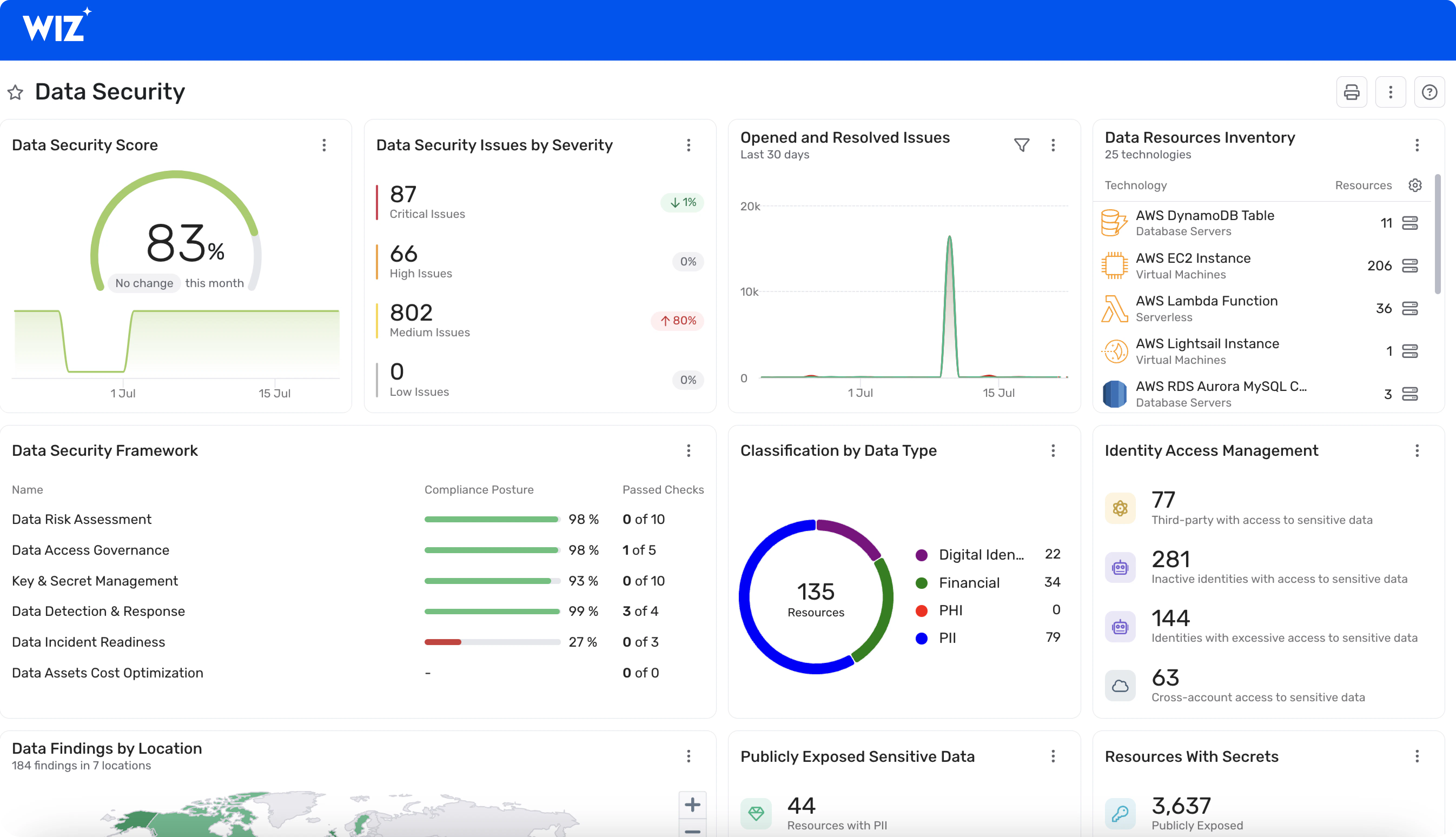Open resource list icon for Lightsail Instance row
1456x837 pixels.
point(1410,351)
